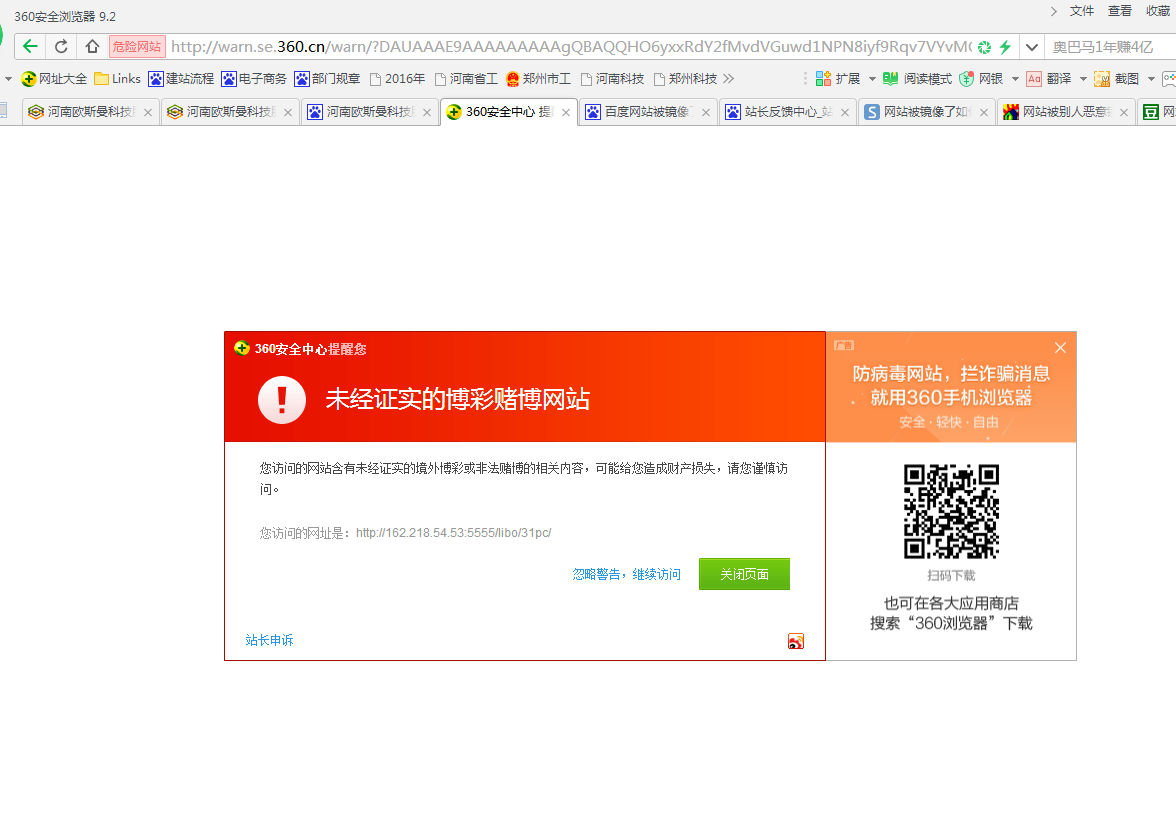Open the 河南省工 bookmark
The height and width of the screenshot is (831, 1176).
466,79
